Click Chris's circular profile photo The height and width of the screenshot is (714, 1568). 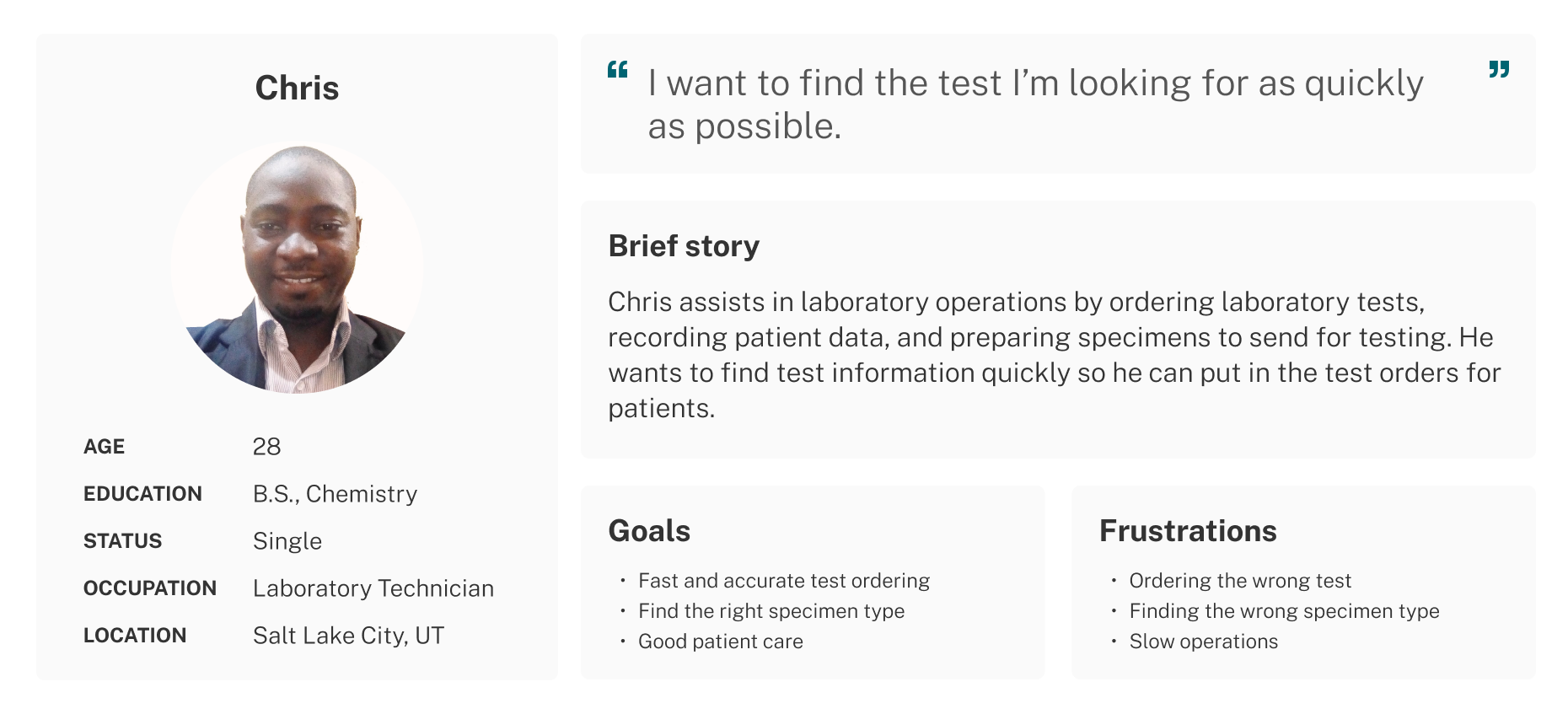(297, 267)
